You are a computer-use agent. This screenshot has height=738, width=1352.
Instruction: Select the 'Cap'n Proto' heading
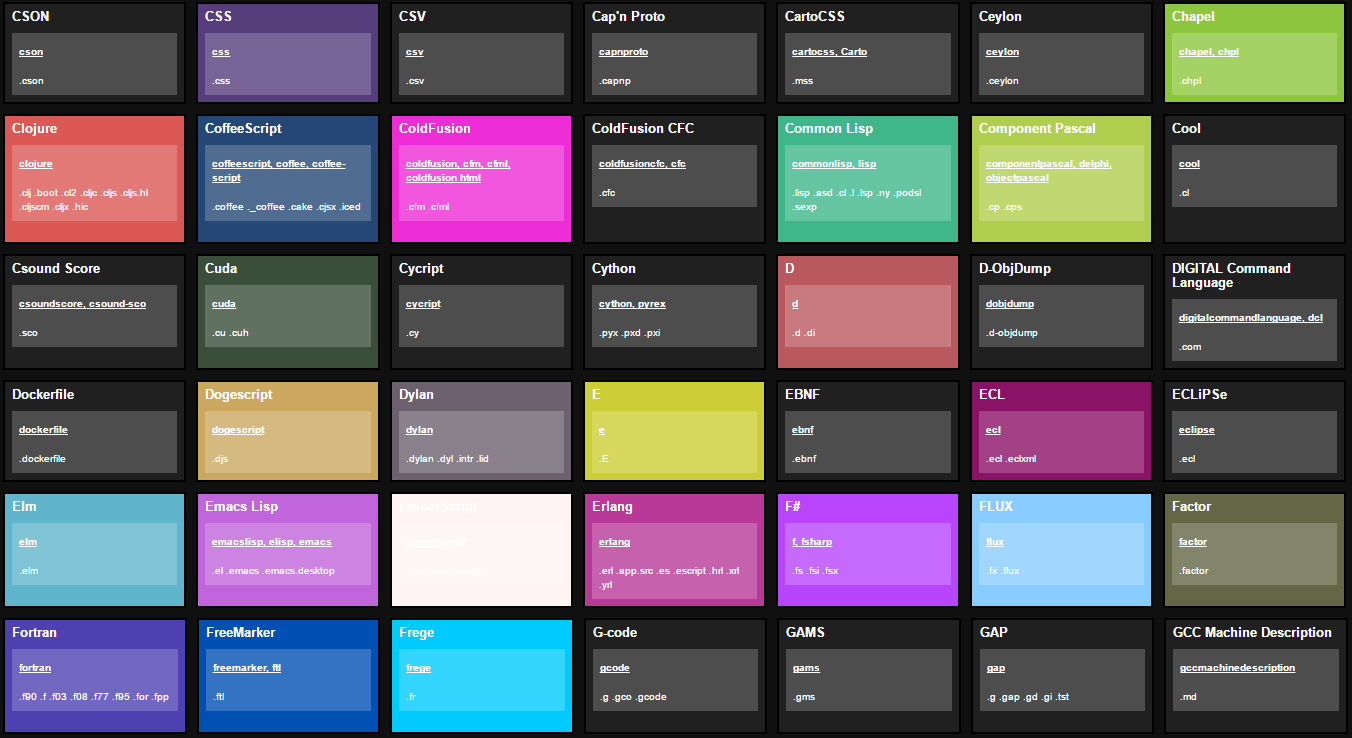(x=628, y=17)
